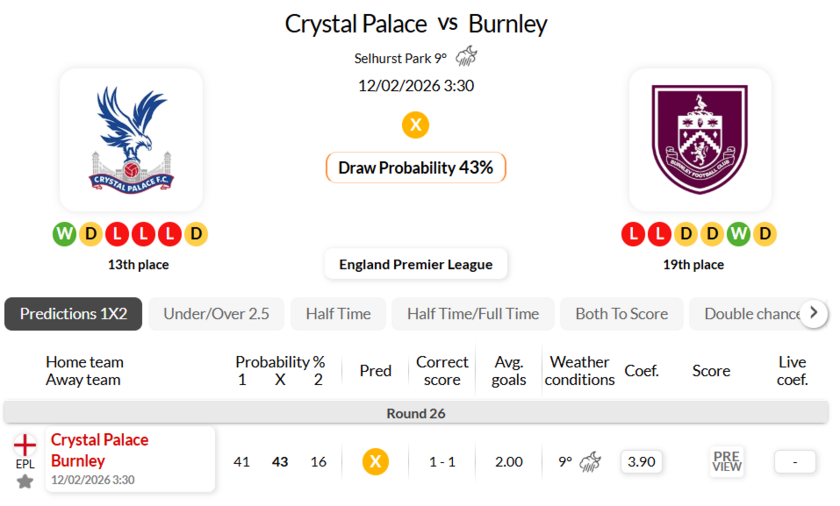Click the England flag EPL icon

tap(24, 446)
